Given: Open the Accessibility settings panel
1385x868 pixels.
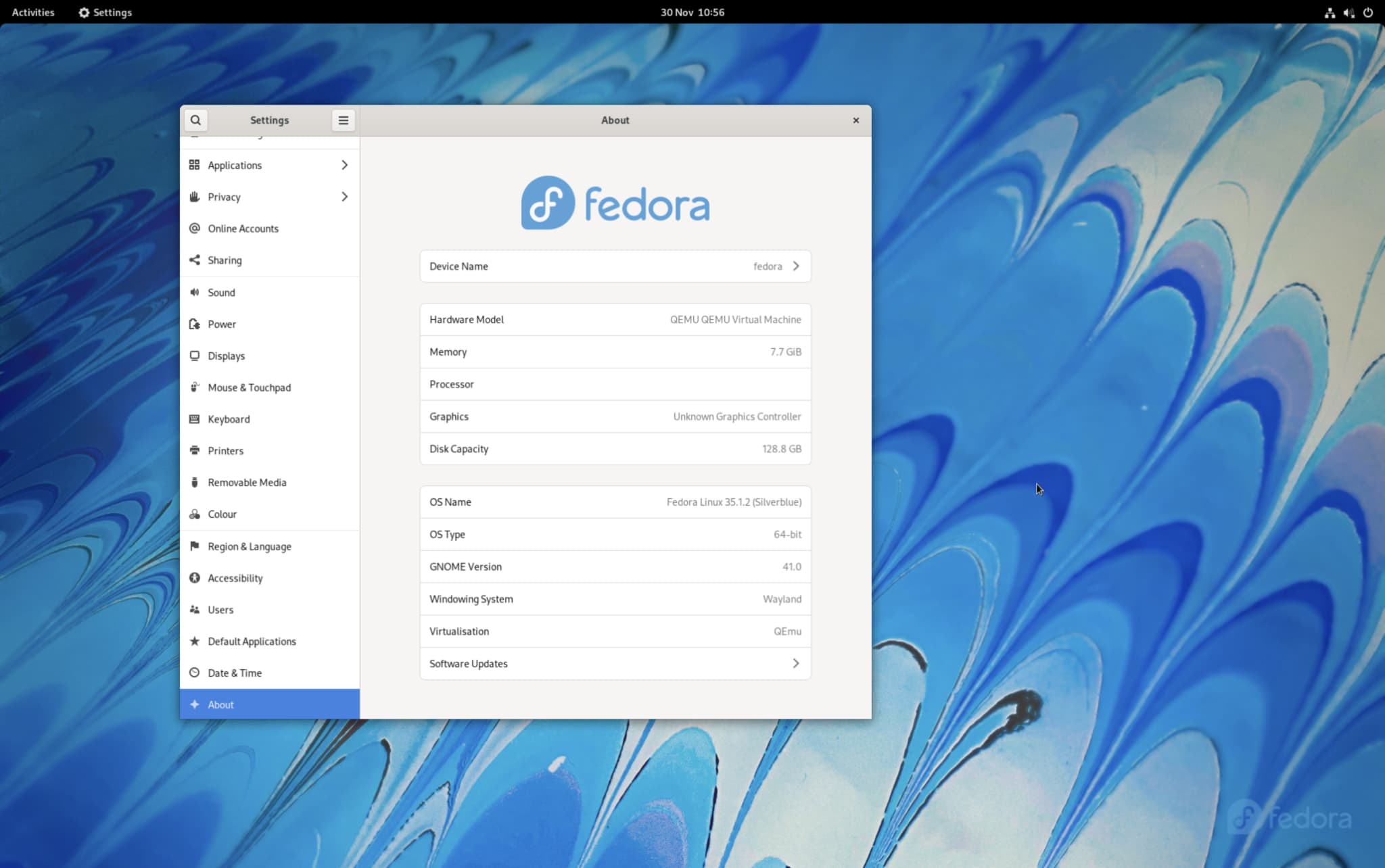Looking at the screenshot, I should 235,577.
